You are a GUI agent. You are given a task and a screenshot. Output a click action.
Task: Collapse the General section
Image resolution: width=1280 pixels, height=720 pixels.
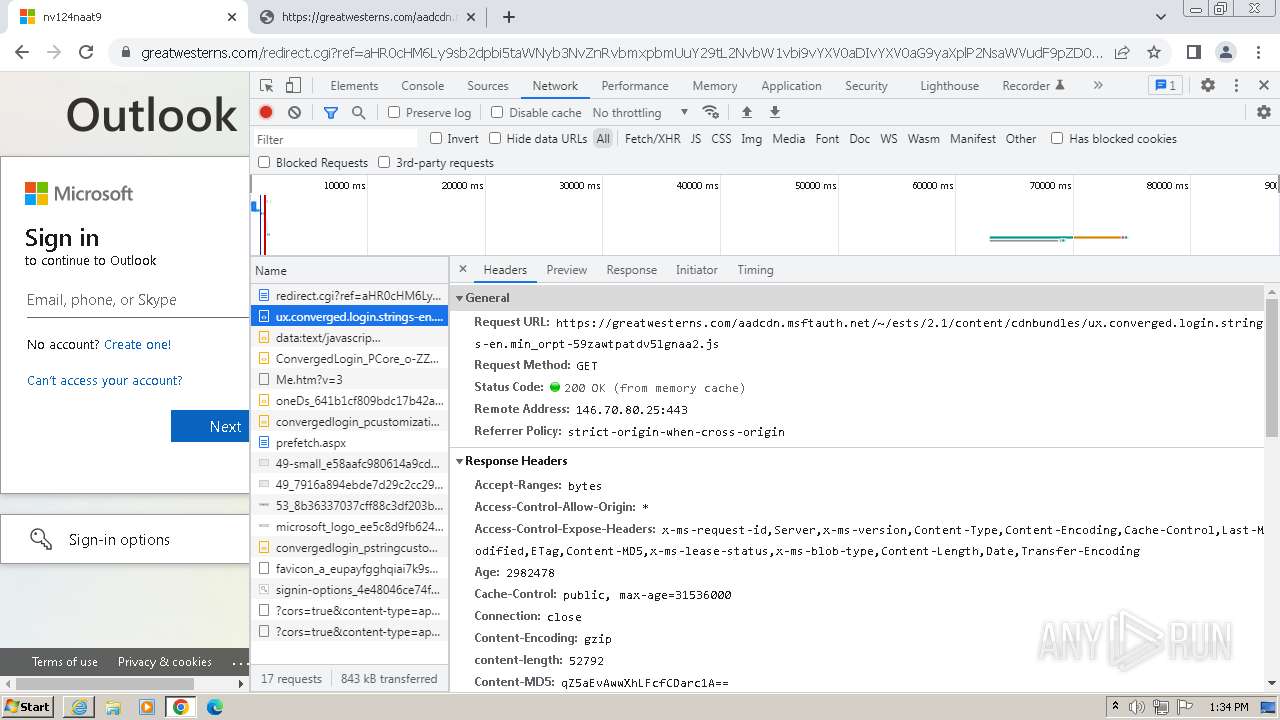[460, 298]
